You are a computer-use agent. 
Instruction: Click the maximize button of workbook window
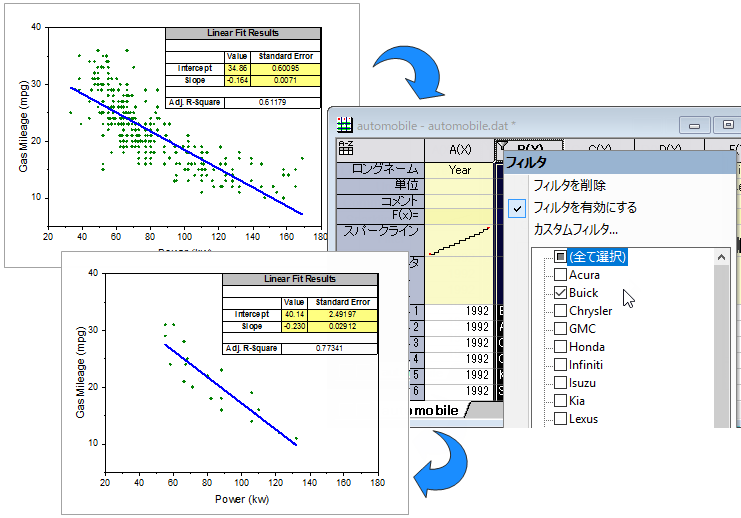pos(728,125)
